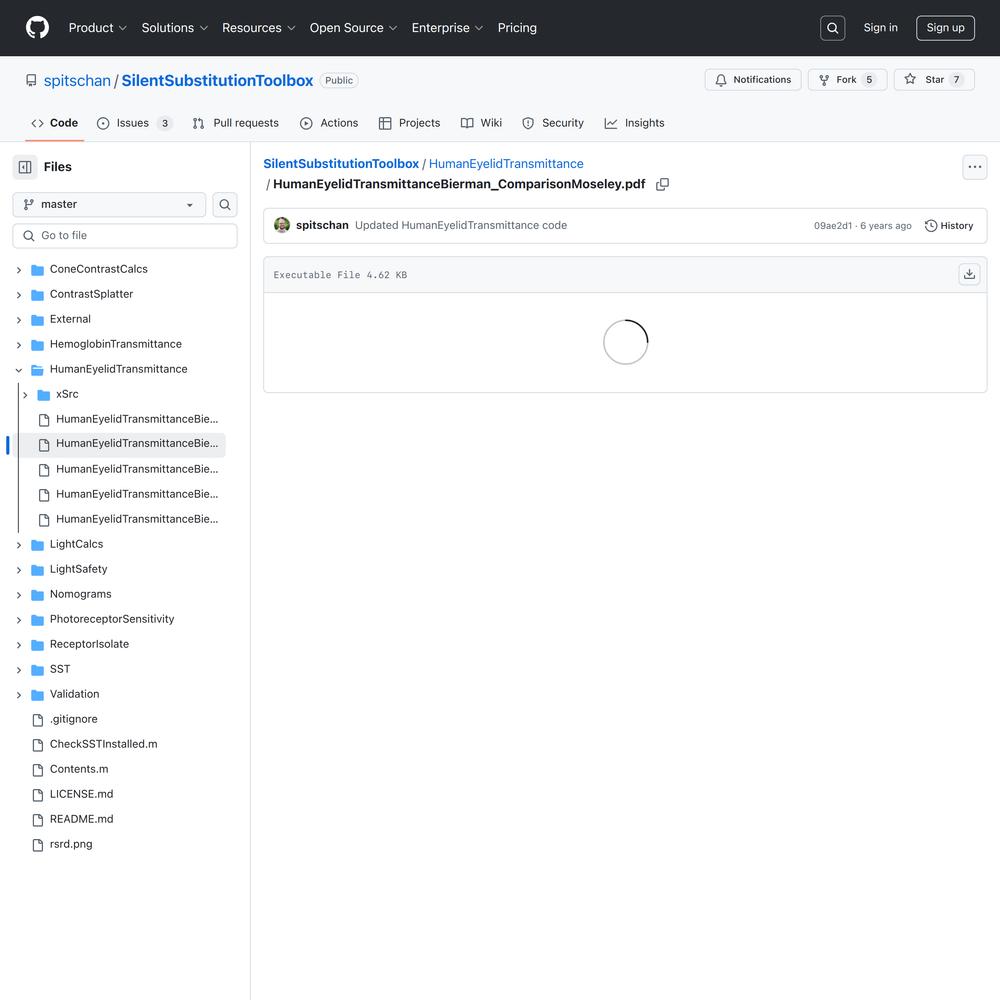Click the Star button
This screenshot has height=1000, width=1000.
[934, 80]
